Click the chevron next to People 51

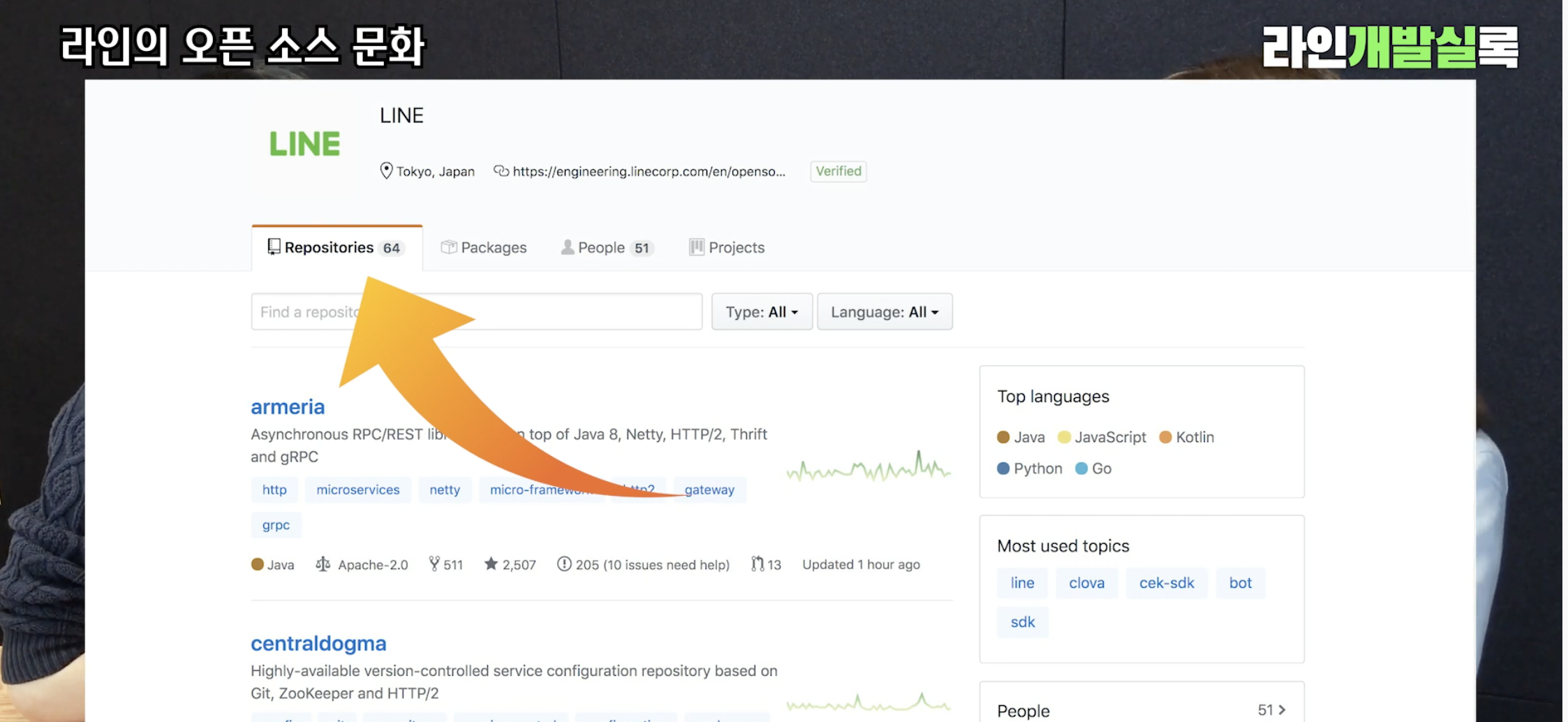tap(1282, 709)
